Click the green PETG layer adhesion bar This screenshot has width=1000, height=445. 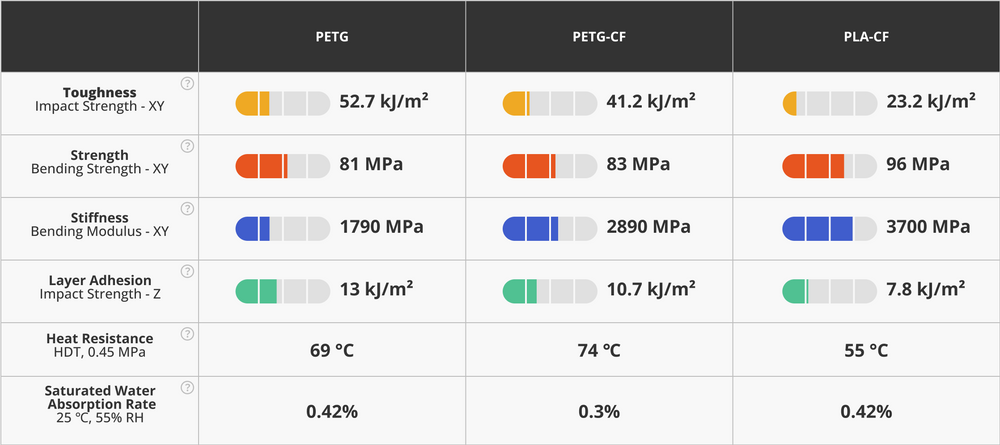[x=283, y=291]
